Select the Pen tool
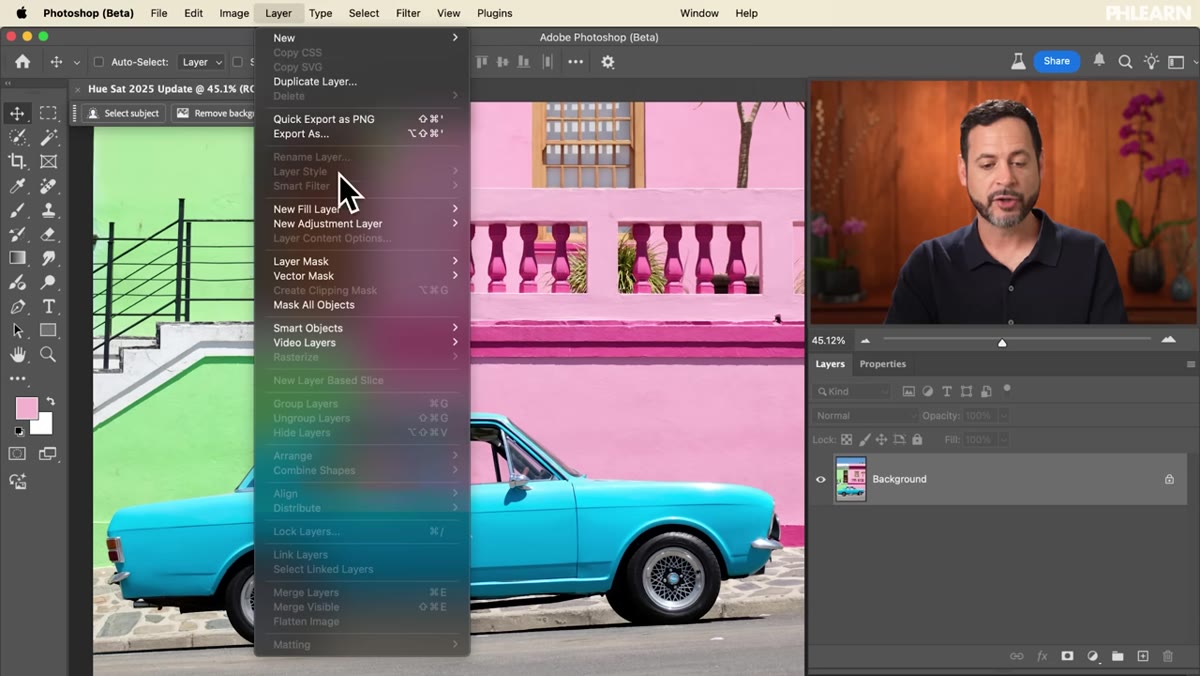 click(17, 307)
